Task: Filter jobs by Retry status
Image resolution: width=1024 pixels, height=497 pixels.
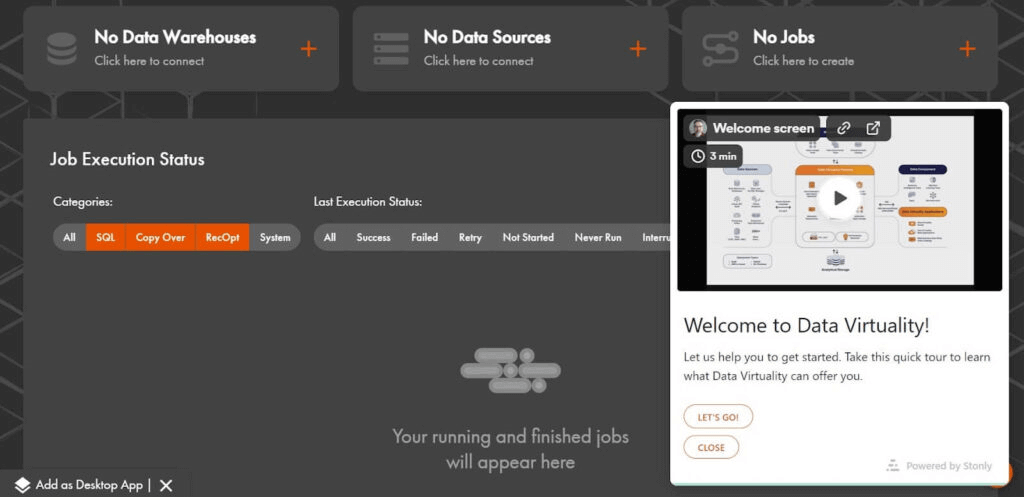Action: pos(470,237)
